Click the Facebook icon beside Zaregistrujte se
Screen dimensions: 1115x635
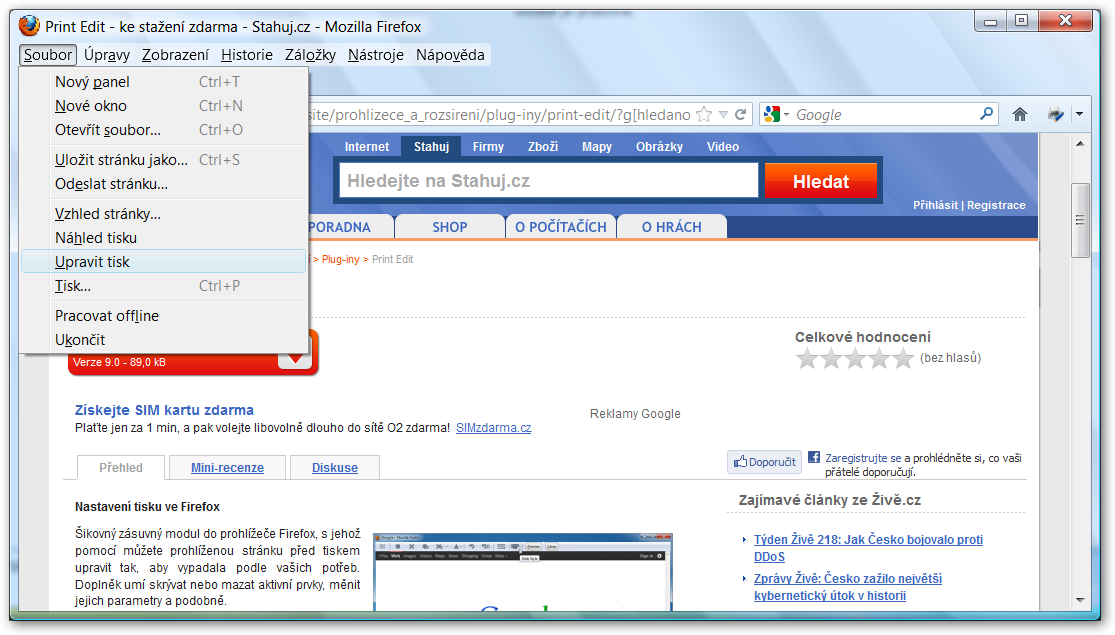coord(813,457)
